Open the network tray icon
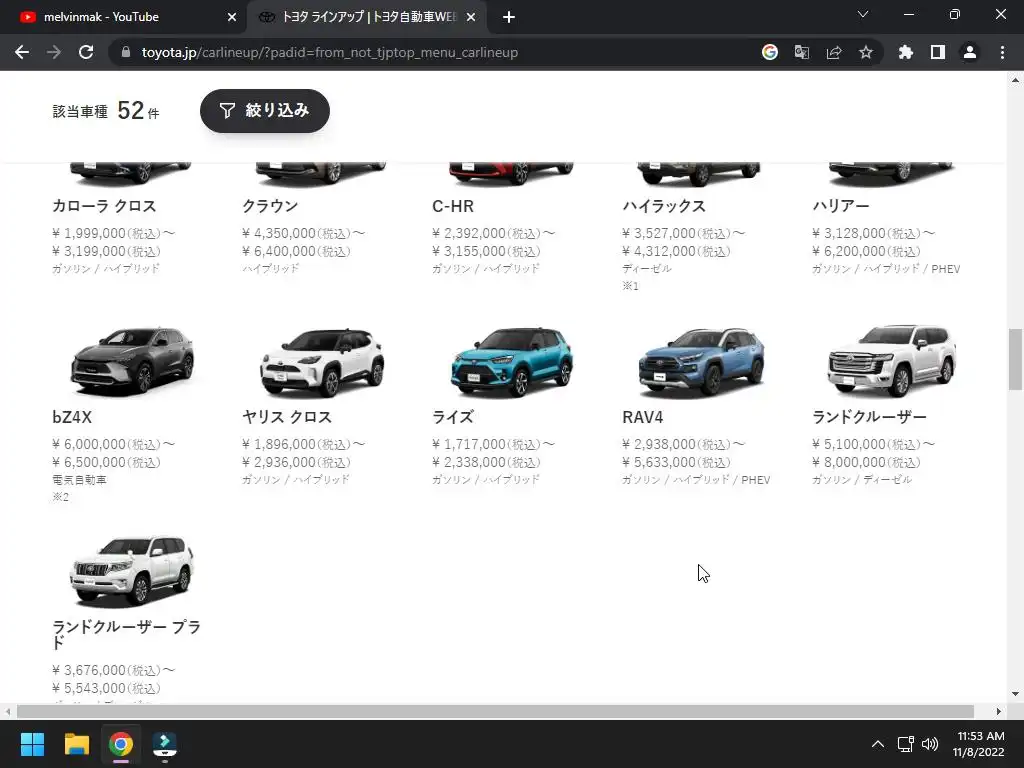 (905, 744)
